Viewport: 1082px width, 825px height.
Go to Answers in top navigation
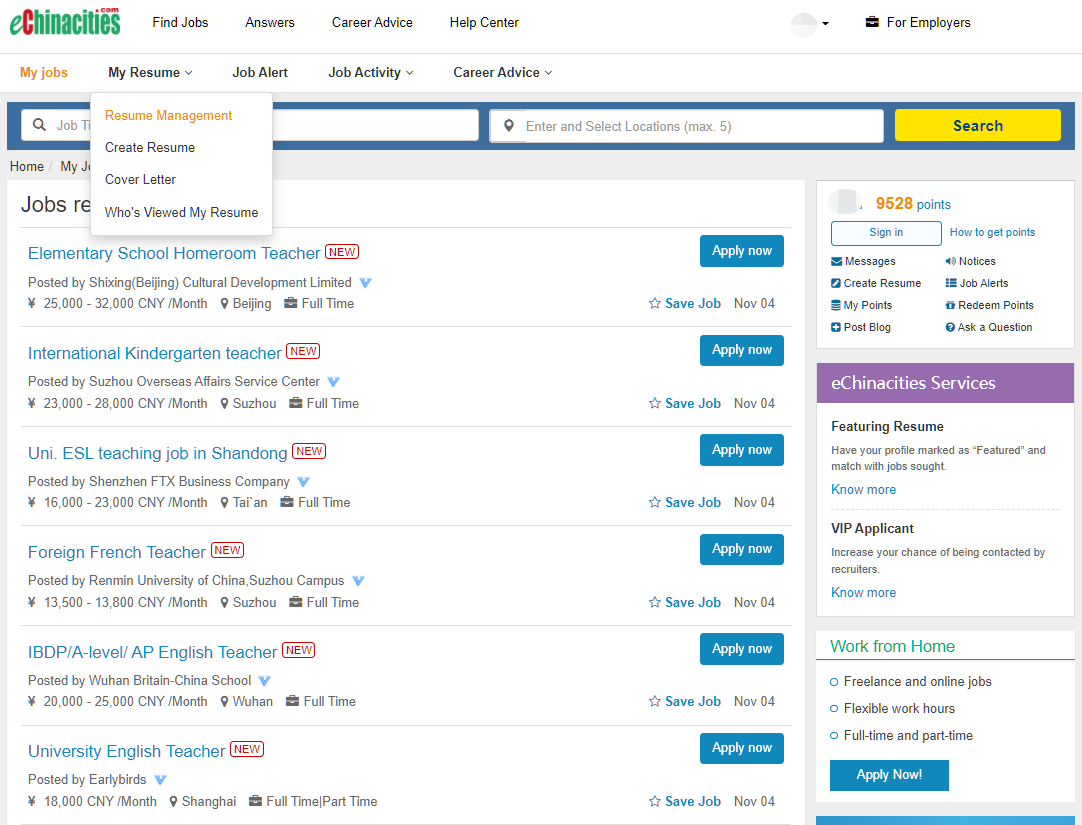(x=270, y=23)
